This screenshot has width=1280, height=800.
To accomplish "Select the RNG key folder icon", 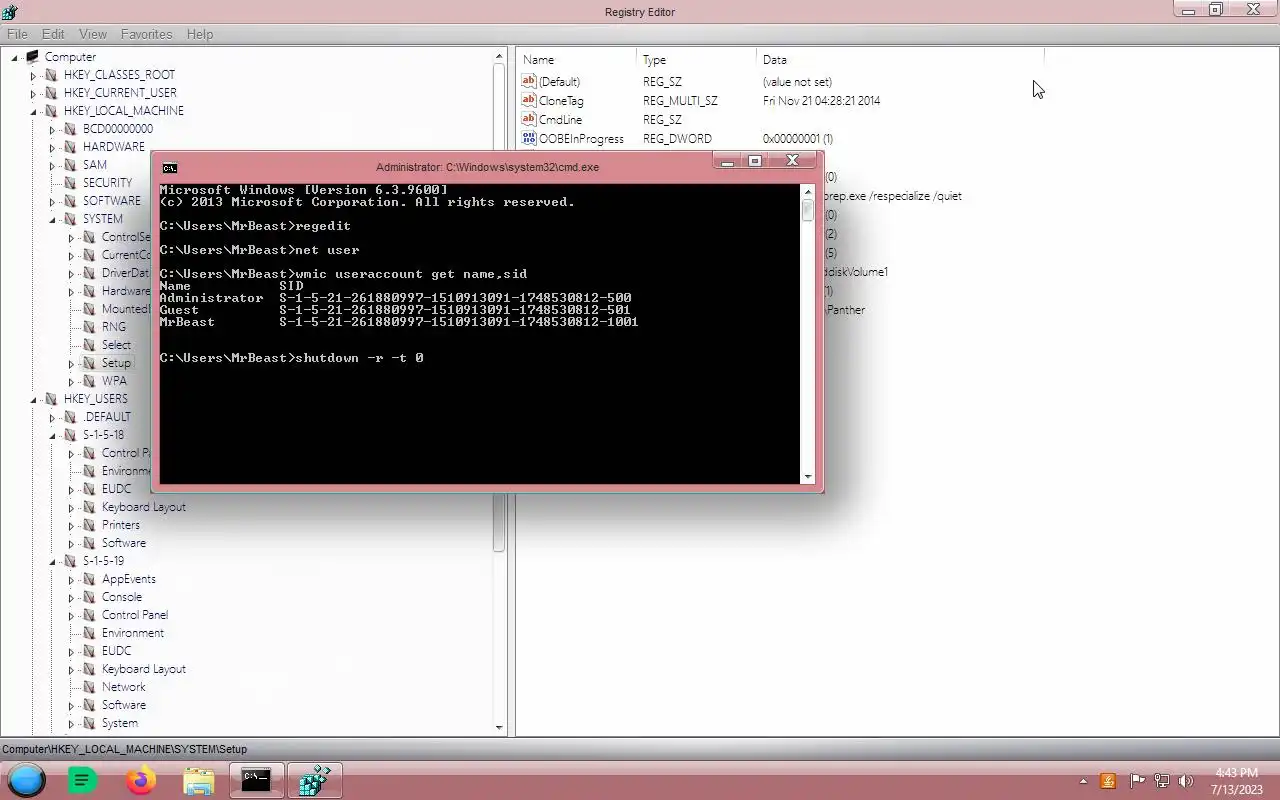I will coord(89,327).
